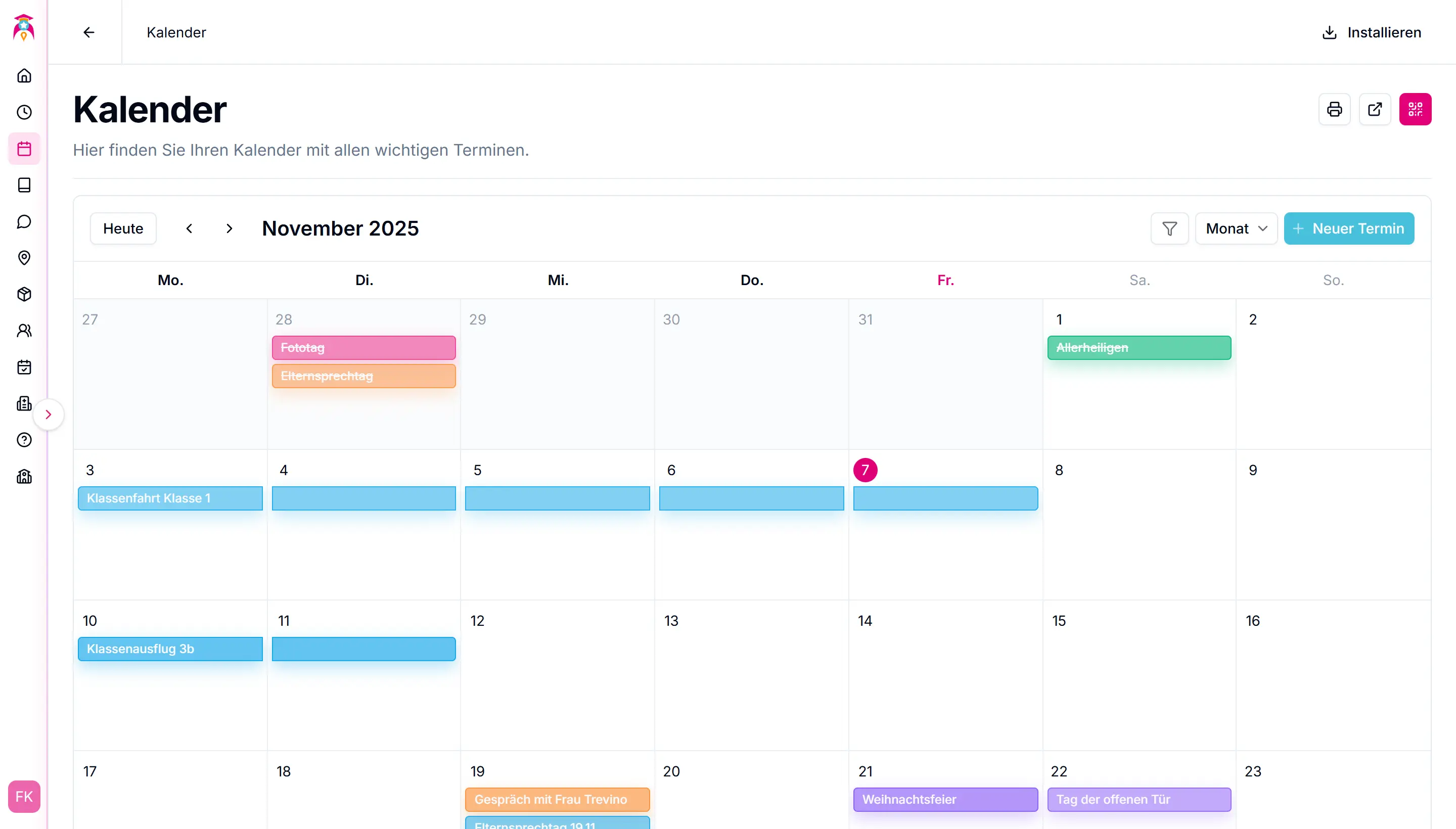
Task: Go to previous month with left chevron
Action: coord(189,229)
